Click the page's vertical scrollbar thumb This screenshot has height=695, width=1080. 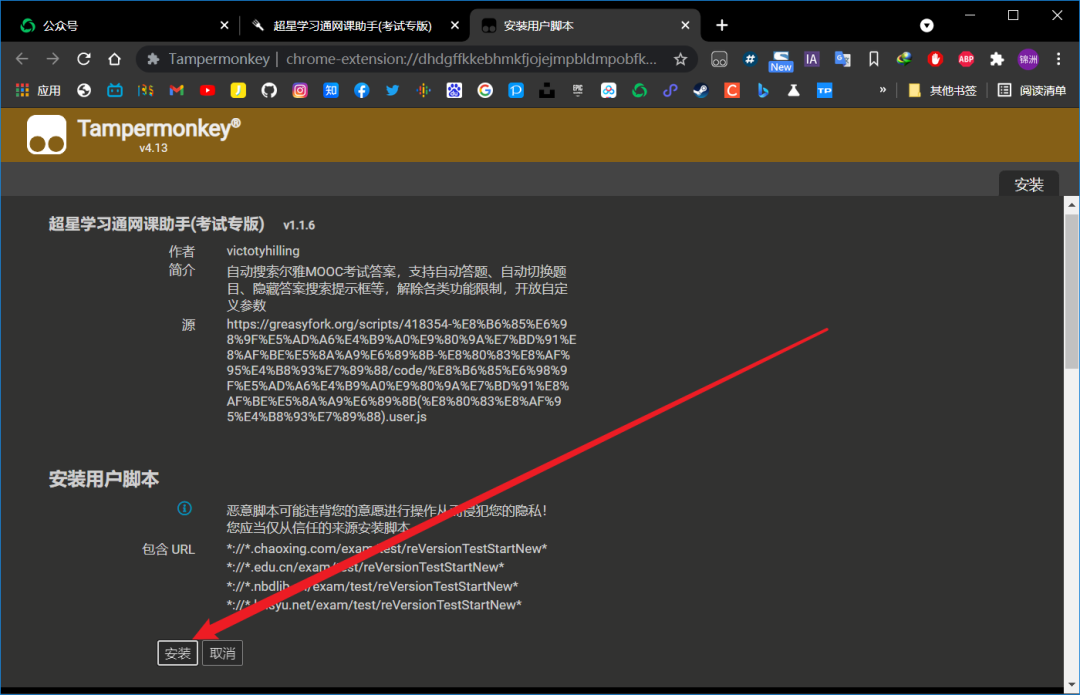[x=1071, y=292]
